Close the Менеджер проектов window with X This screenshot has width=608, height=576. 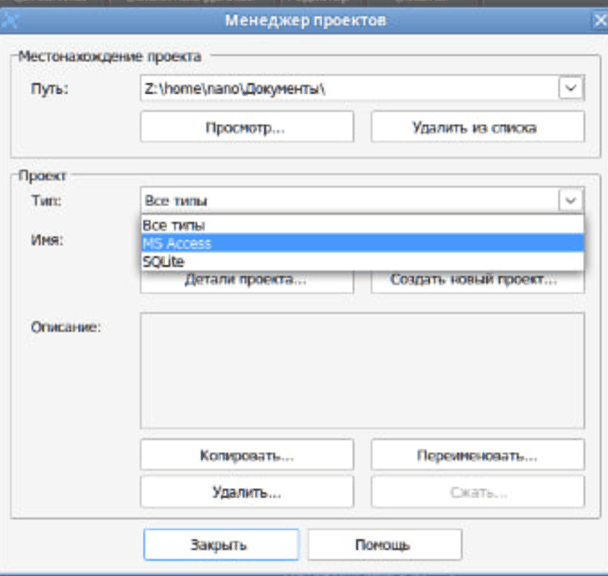tap(594, 20)
